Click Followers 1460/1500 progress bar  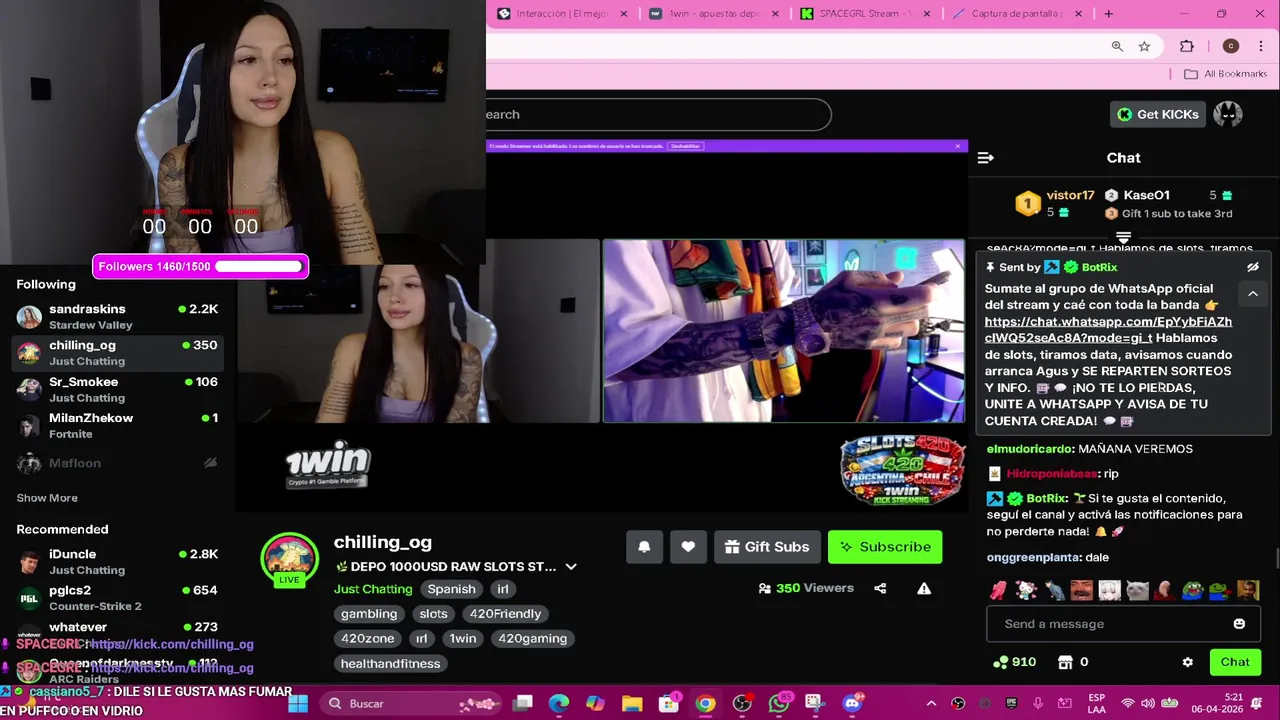pos(200,267)
